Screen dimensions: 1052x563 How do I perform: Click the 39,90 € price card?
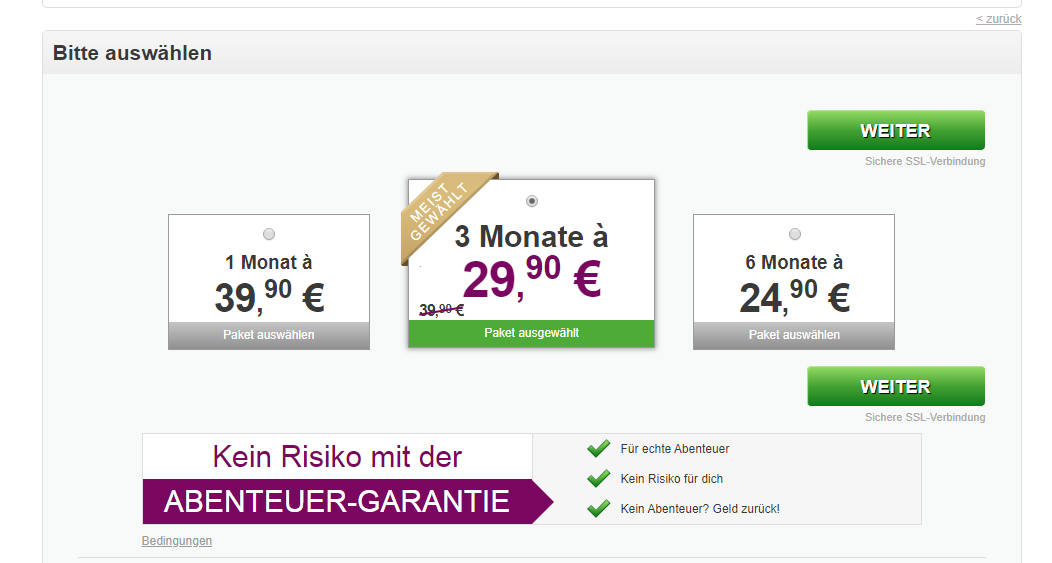[x=269, y=282]
